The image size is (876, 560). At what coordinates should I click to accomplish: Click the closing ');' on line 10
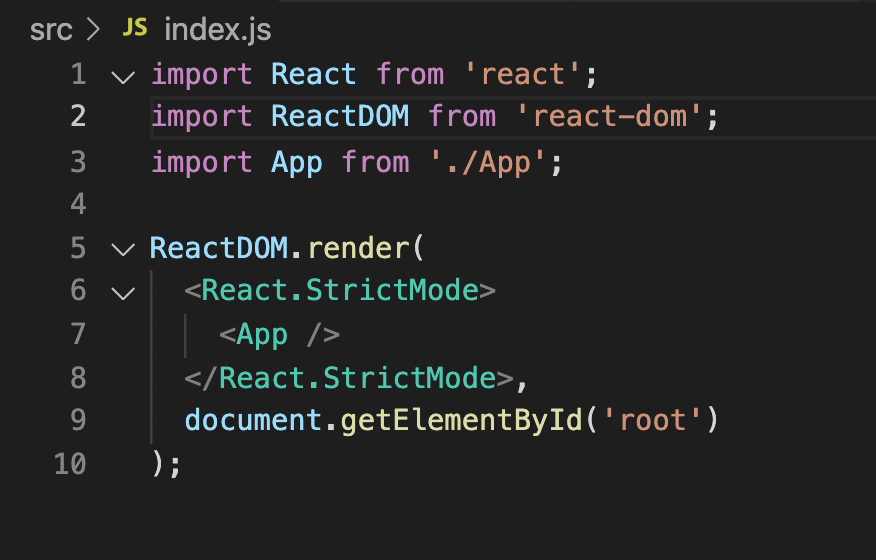coord(166,464)
